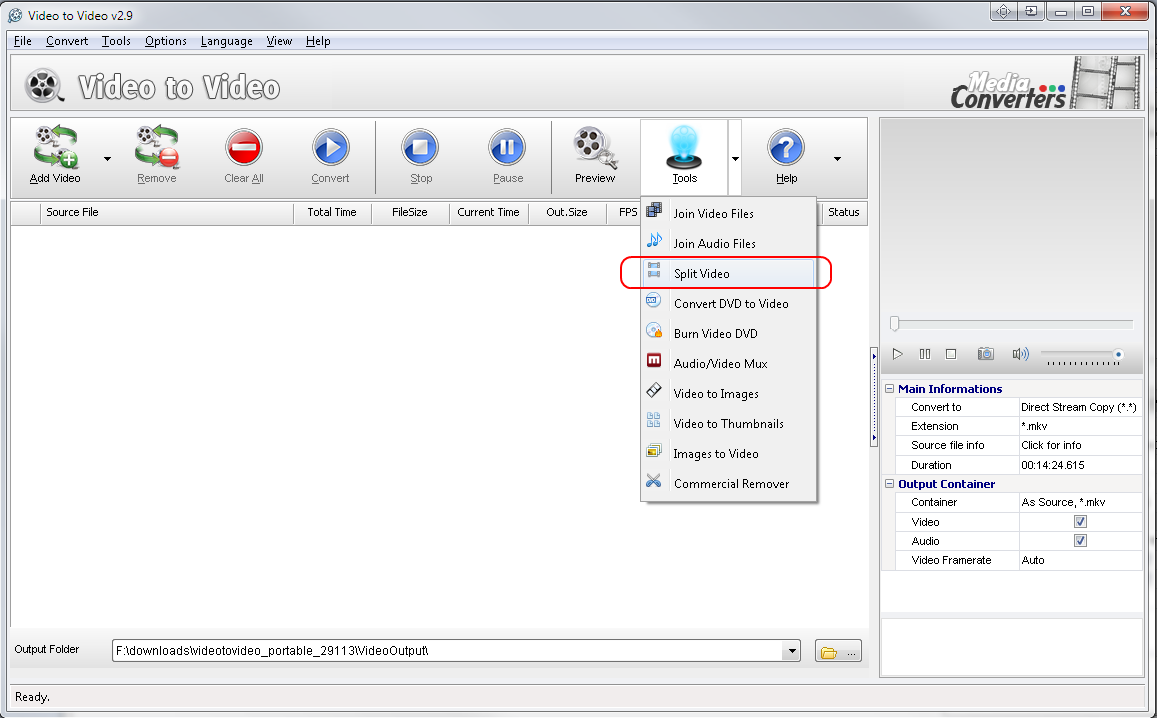This screenshot has width=1157, height=718.
Task: Play the preview video
Action: pos(897,354)
